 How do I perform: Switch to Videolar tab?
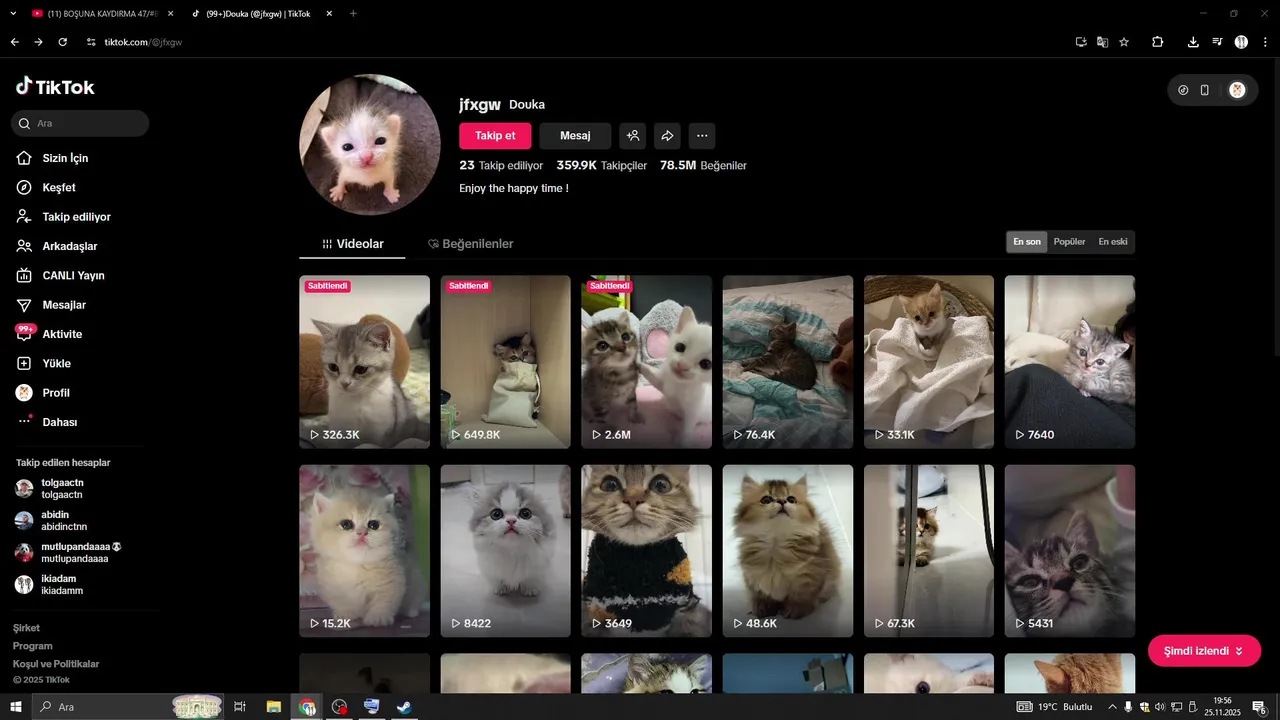(x=352, y=244)
